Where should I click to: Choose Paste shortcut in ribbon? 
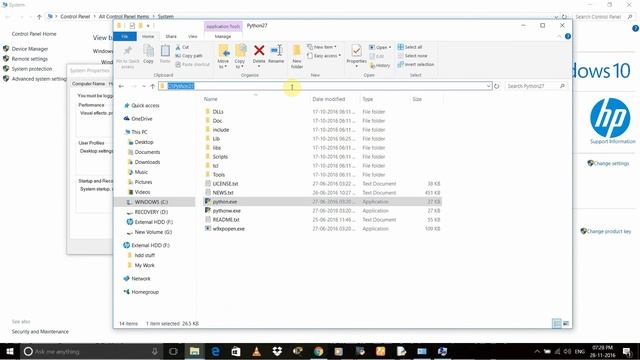[x=192, y=64]
